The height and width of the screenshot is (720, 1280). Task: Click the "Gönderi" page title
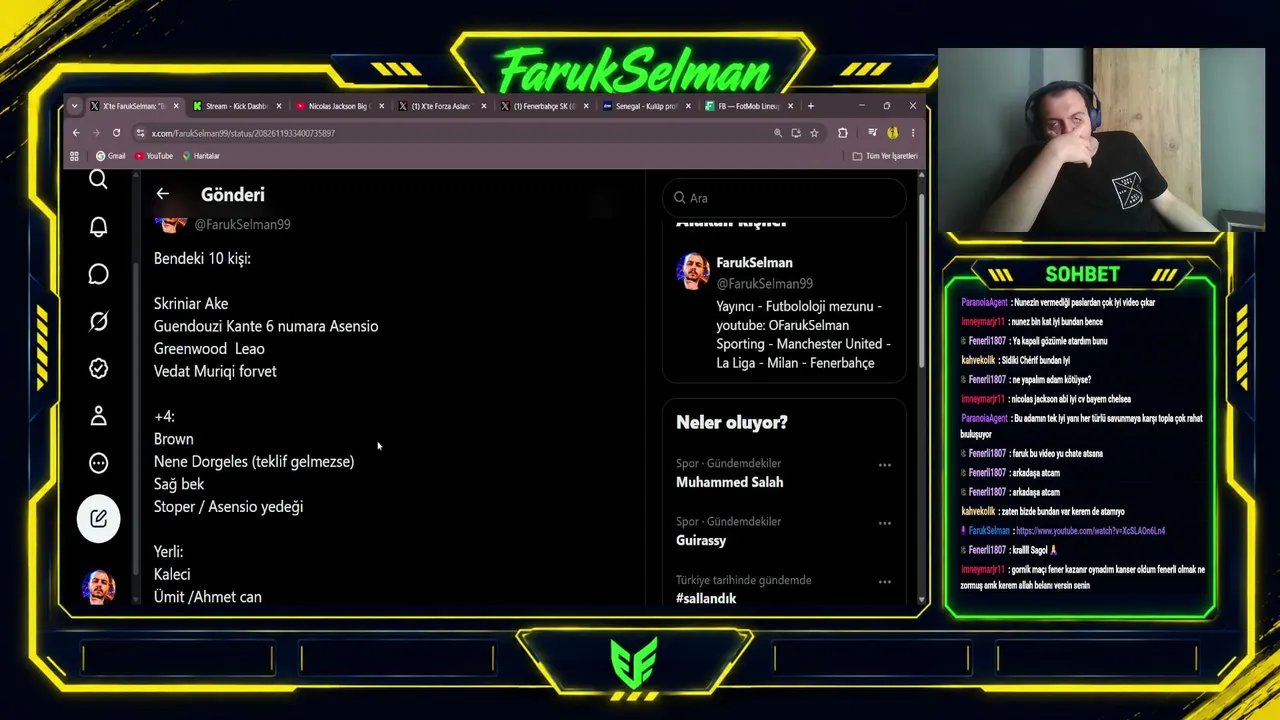tap(233, 195)
